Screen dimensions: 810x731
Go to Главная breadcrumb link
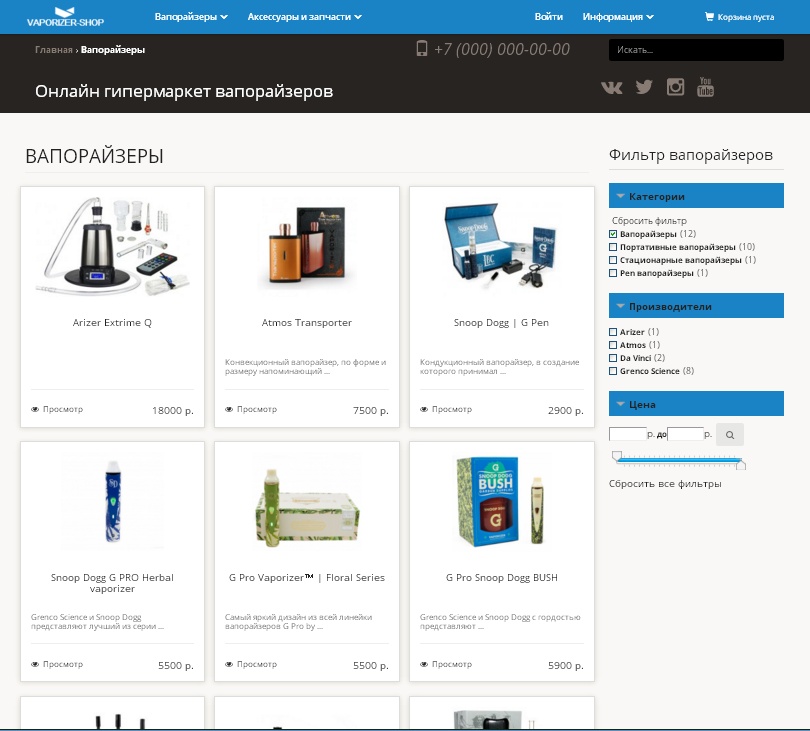click(x=54, y=50)
